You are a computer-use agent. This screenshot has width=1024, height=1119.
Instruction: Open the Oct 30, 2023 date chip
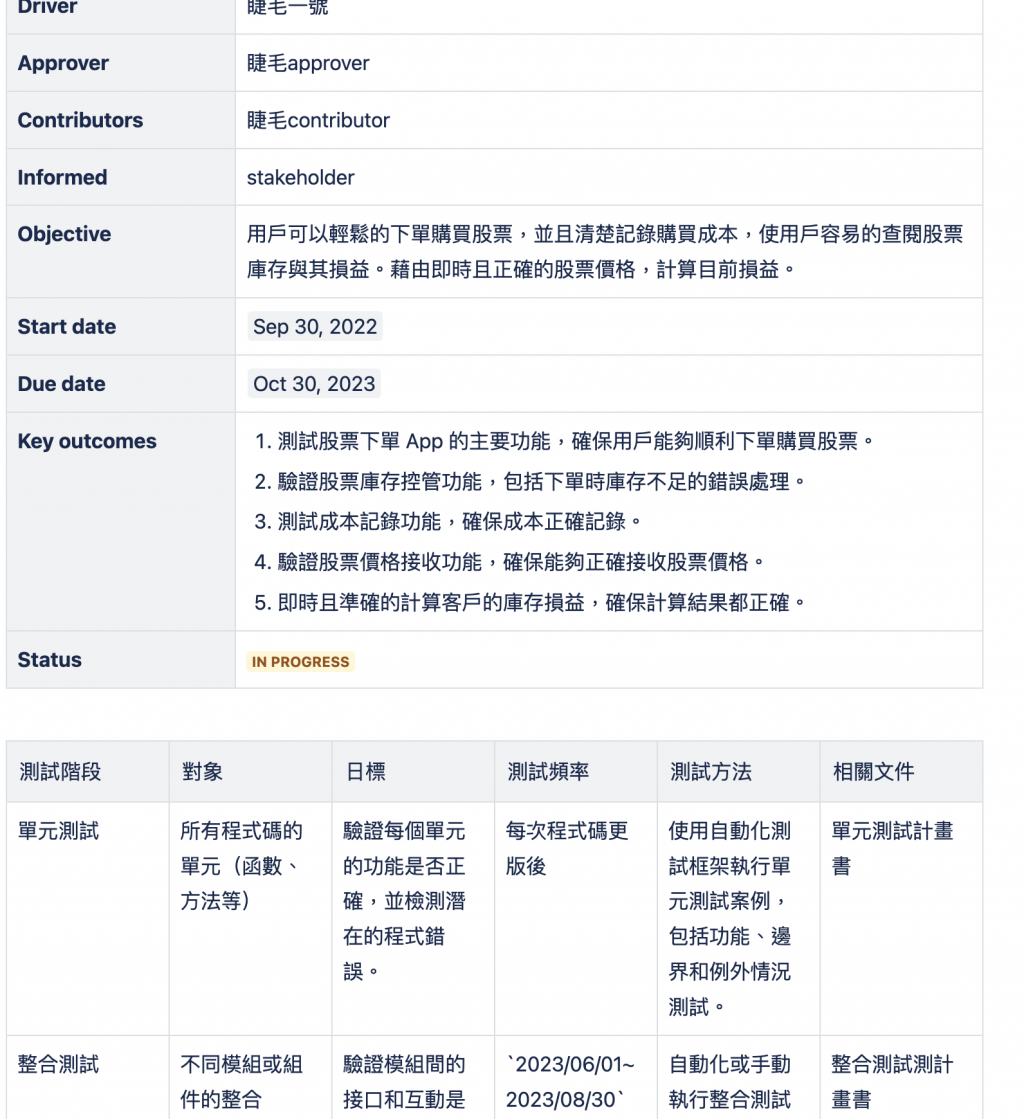click(314, 383)
